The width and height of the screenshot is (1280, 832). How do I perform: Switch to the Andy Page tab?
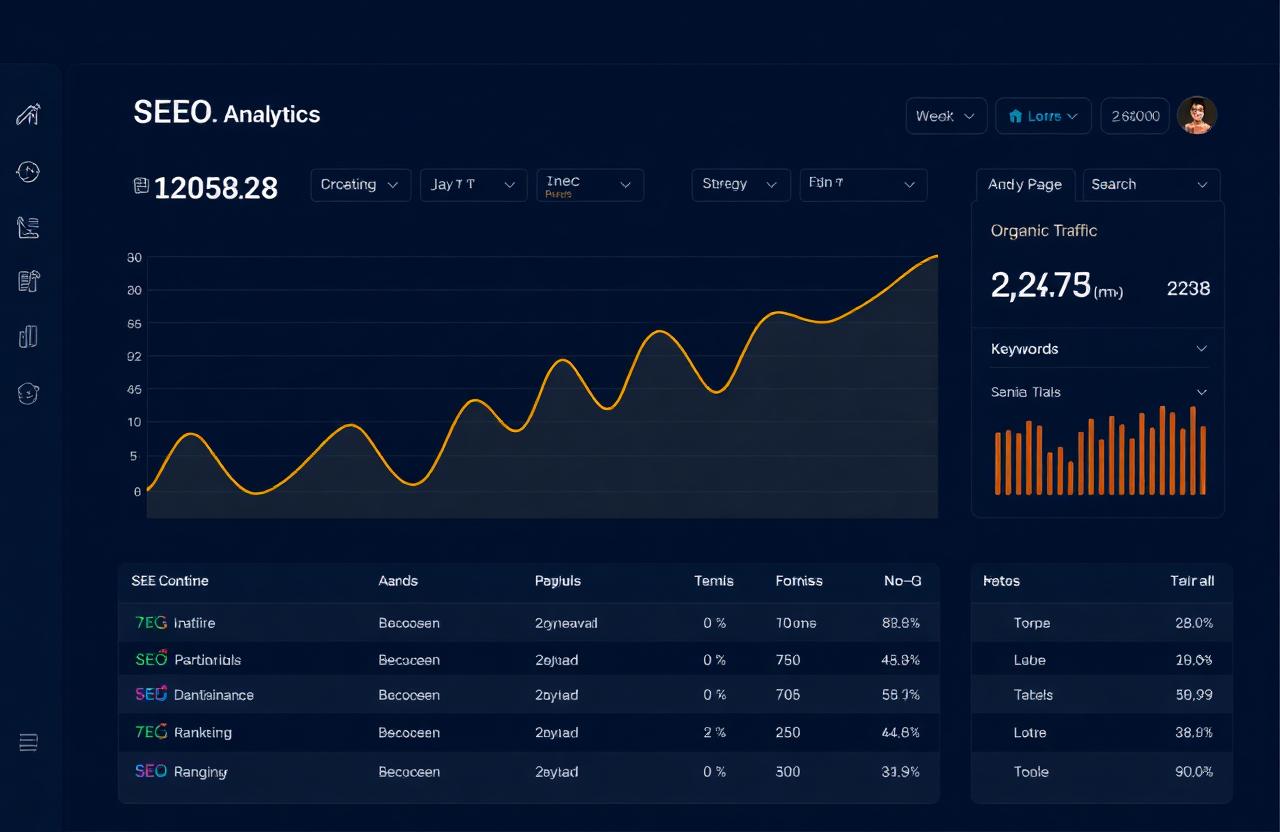1025,185
